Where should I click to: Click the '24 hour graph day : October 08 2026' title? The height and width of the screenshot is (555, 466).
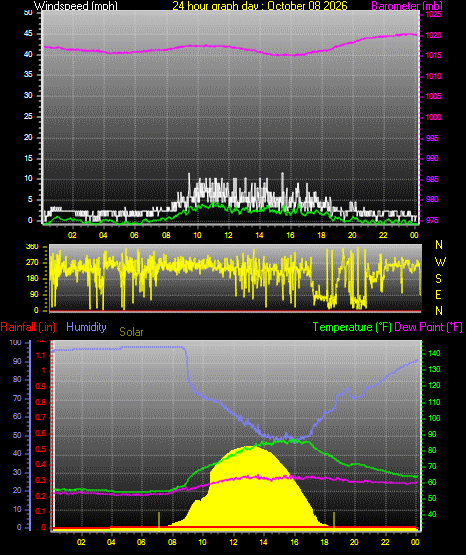260,5
